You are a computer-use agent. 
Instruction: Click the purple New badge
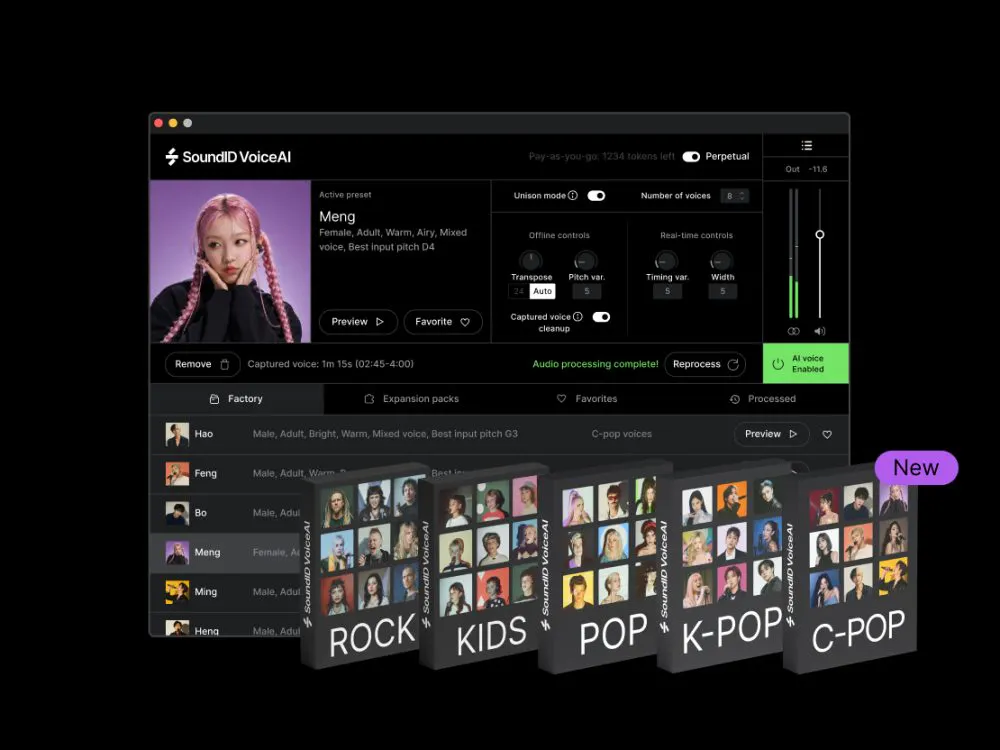point(916,468)
